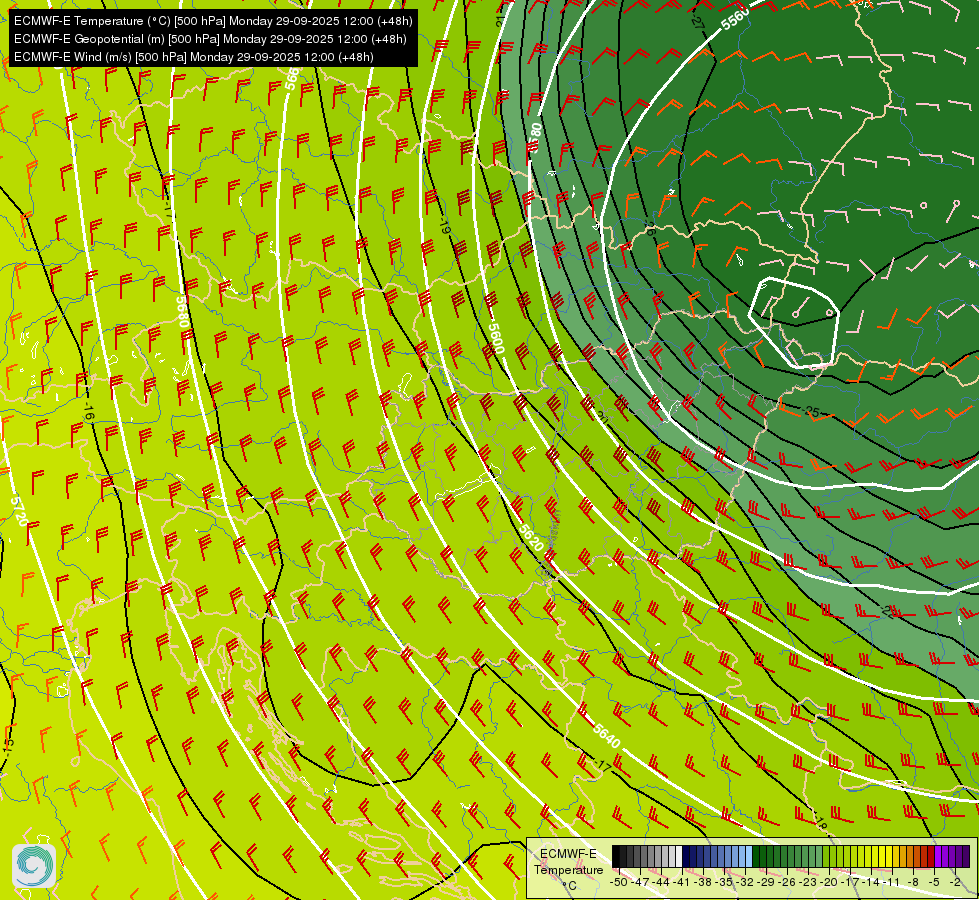Pick the white legend swatch left of -41
The height and width of the screenshot is (900, 979).
point(679,857)
